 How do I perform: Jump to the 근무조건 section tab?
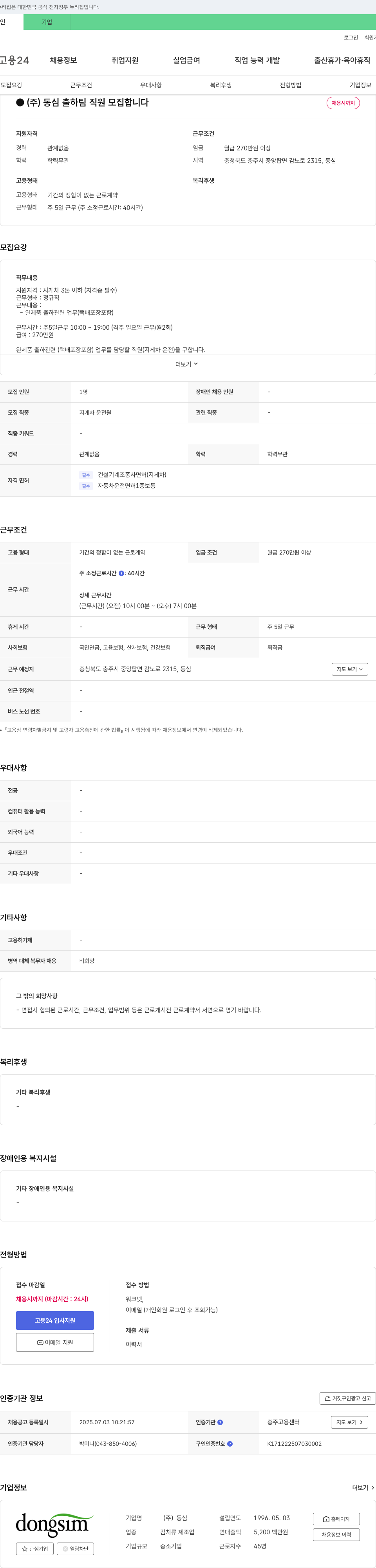tap(81, 85)
